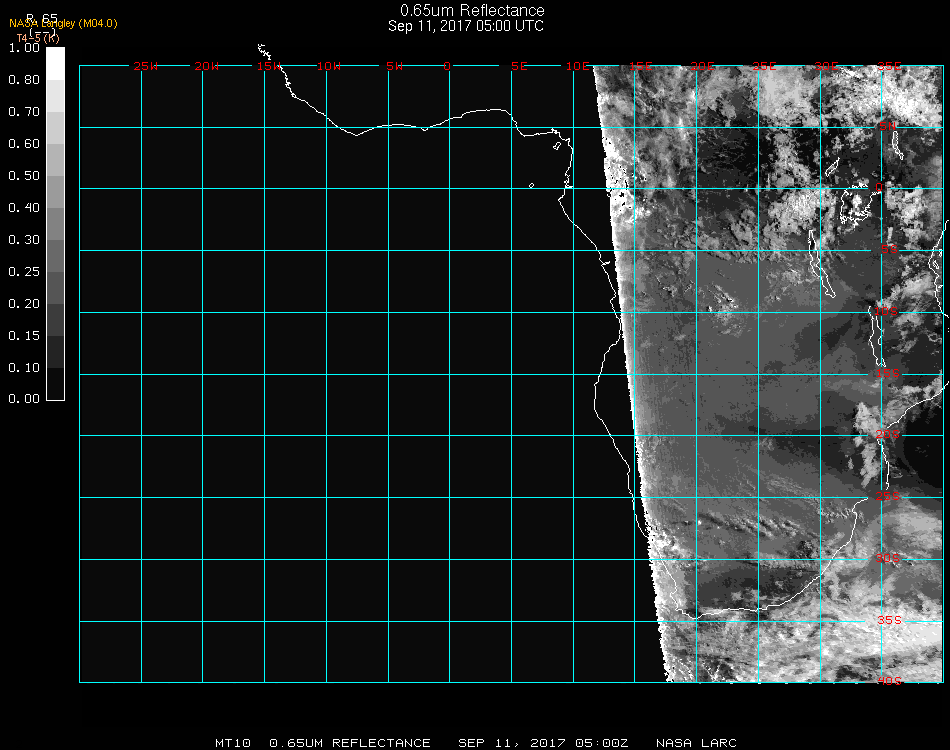
Task: Click the NASA Langley (M04.0) orange label
Action: 63,23
